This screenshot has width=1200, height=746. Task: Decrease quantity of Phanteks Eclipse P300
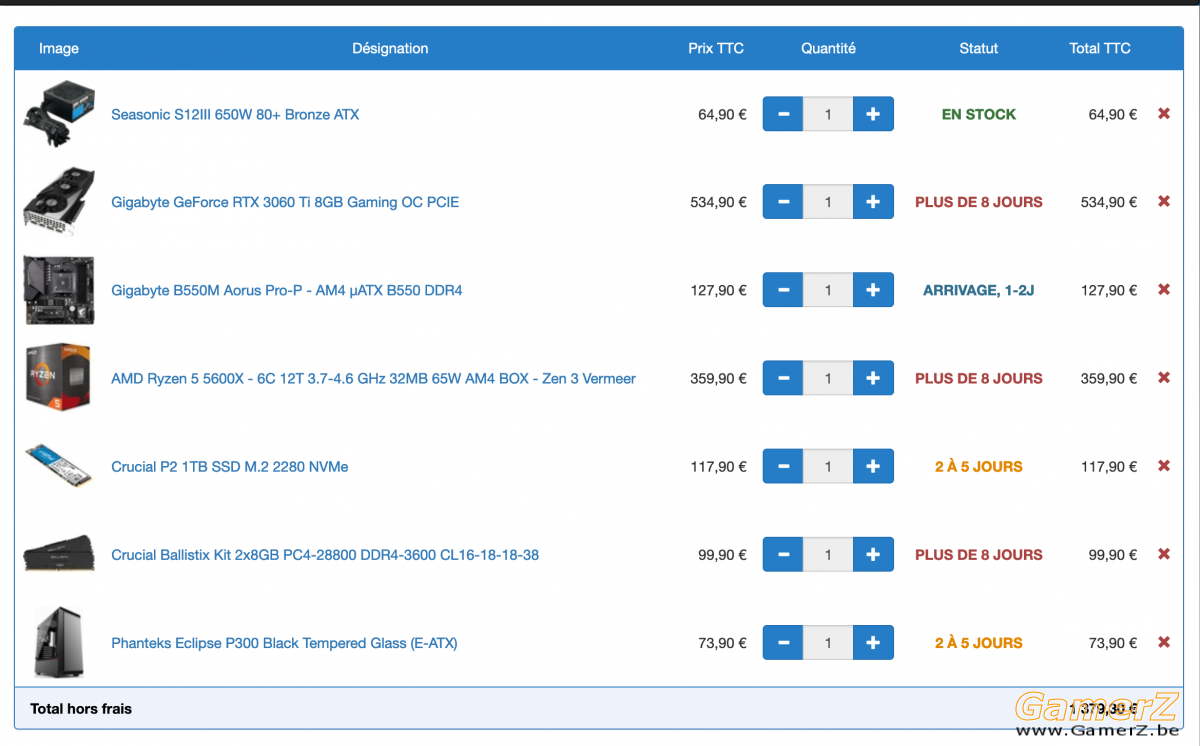(783, 642)
